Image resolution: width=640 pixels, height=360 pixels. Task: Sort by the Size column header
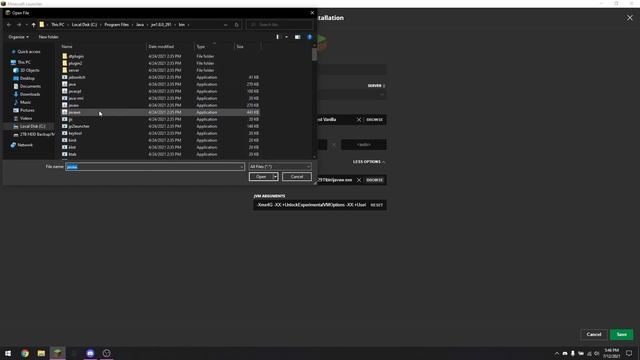240,47
